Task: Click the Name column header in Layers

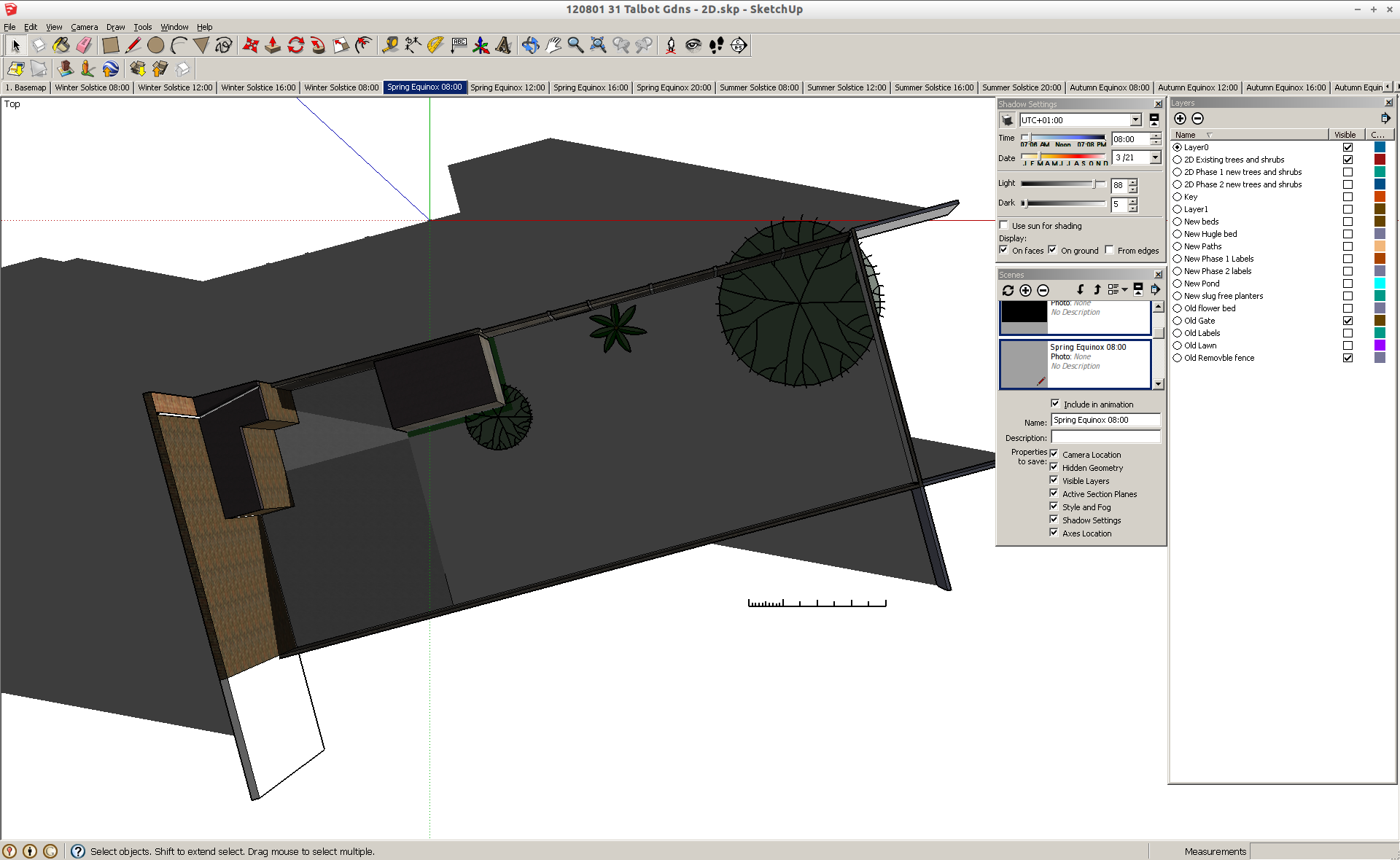Action: click(1186, 135)
